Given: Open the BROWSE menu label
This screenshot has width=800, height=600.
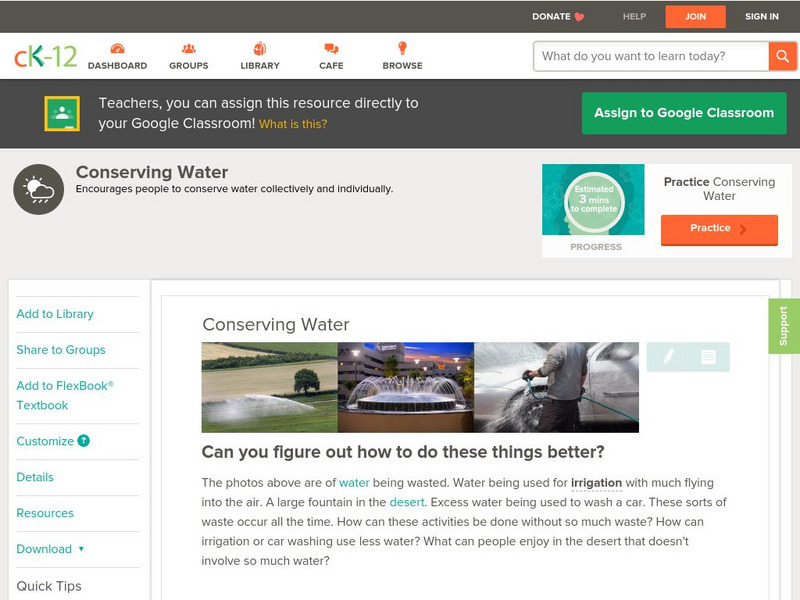Looking at the screenshot, I should (403, 66).
